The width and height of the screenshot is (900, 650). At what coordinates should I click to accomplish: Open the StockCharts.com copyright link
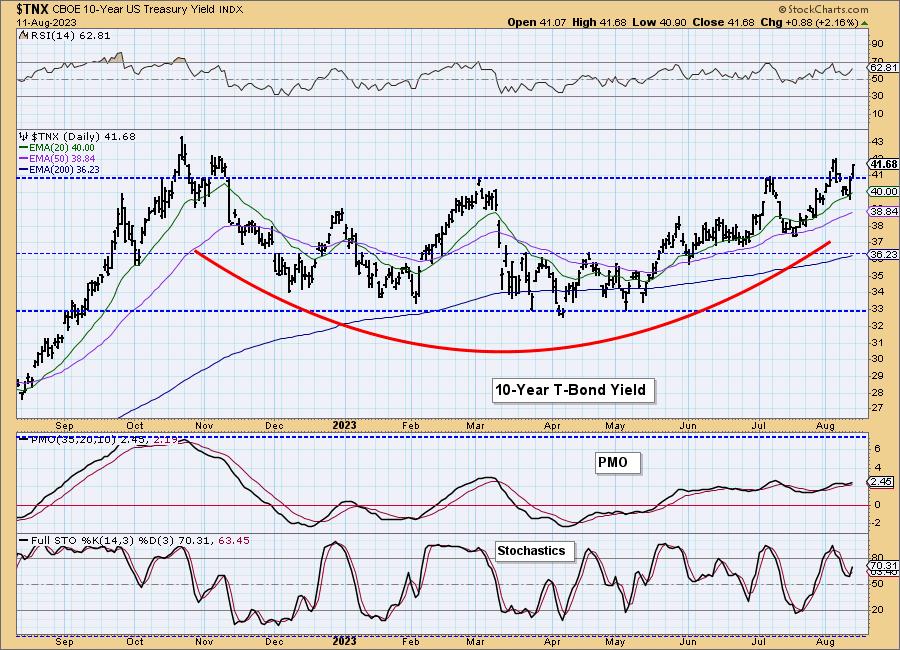pyautogui.click(x=823, y=9)
